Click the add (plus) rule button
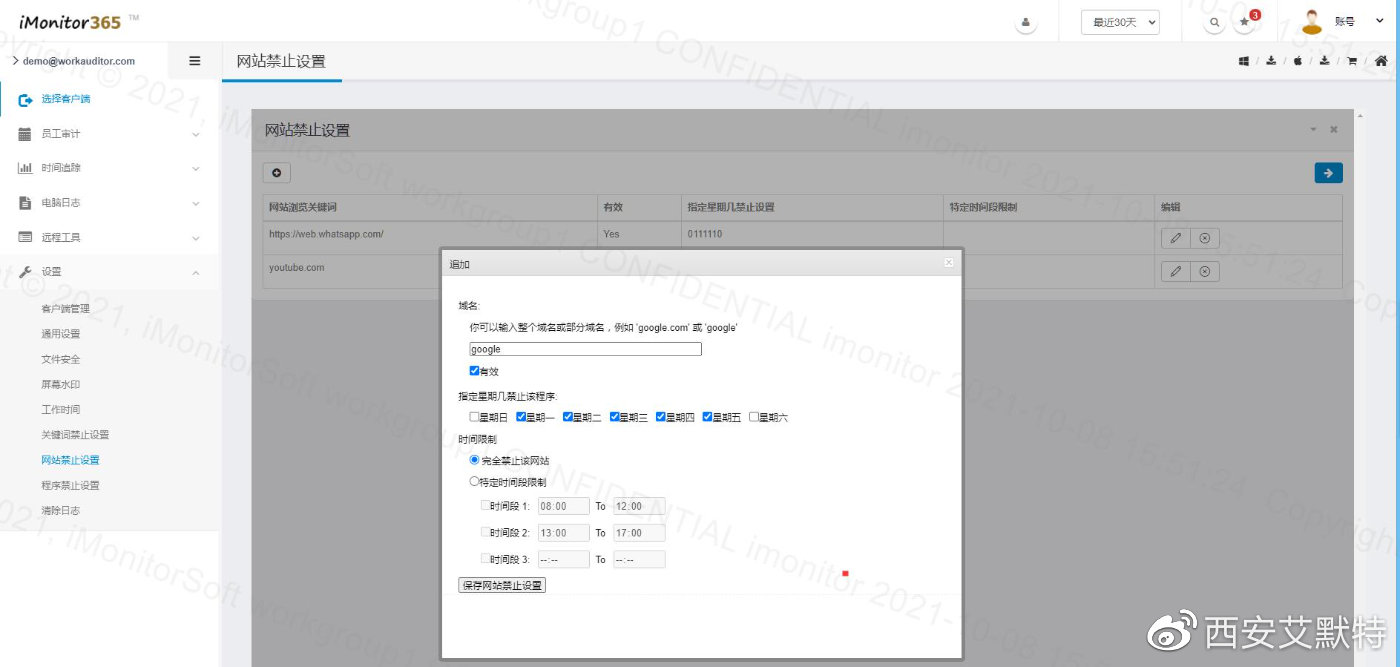The height and width of the screenshot is (667, 1400). coord(277,173)
